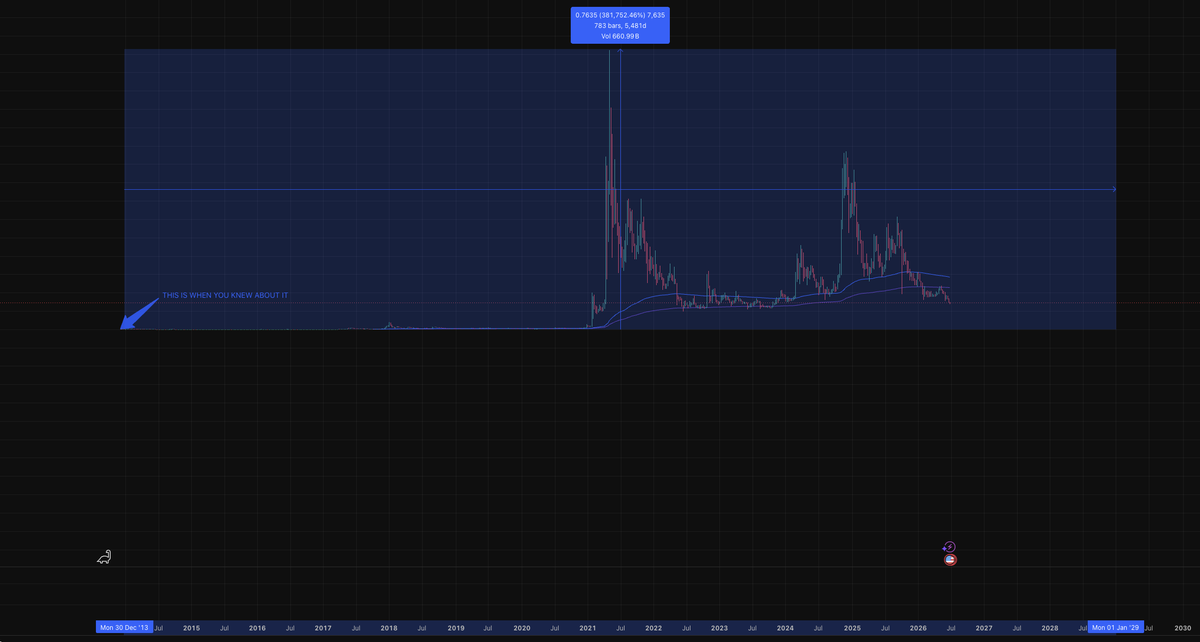Click the 2022 label on time axis

[654, 628]
